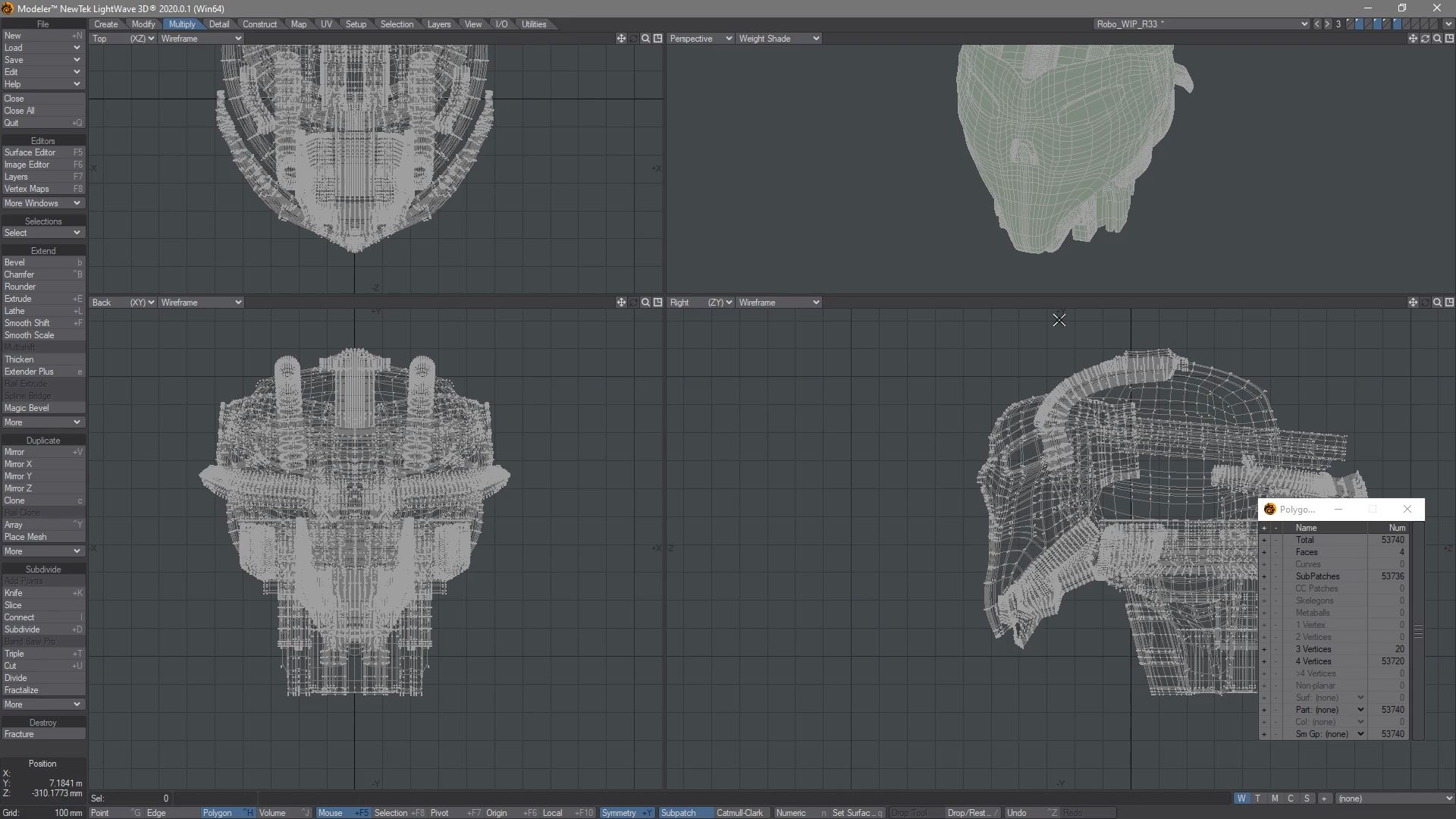The image size is (1456, 819).
Task: Click the rotate icon in Perspective viewport header
Action: [x=1425, y=39]
